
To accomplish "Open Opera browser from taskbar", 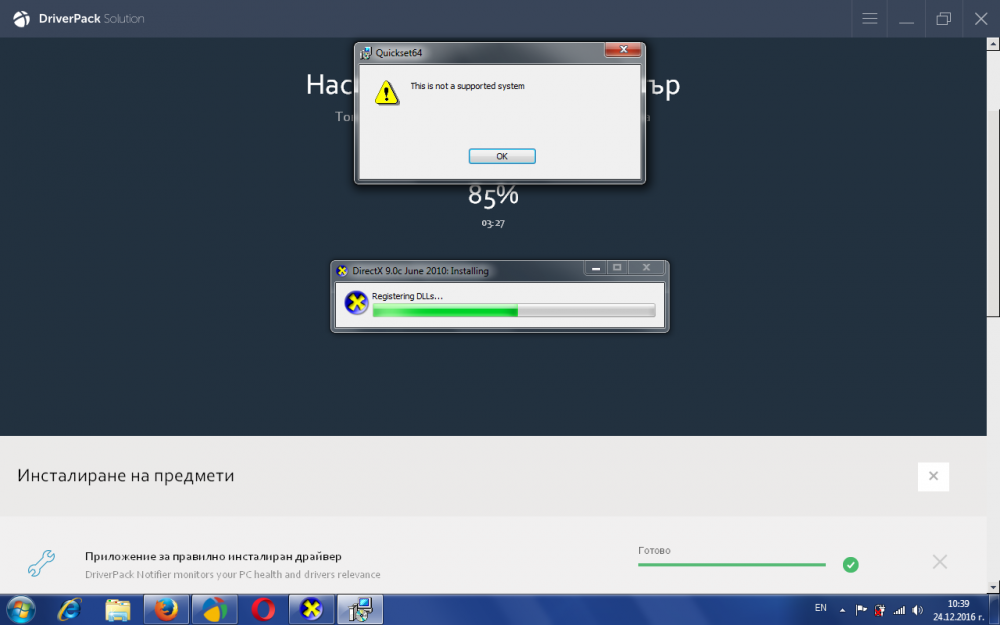I will [x=263, y=610].
